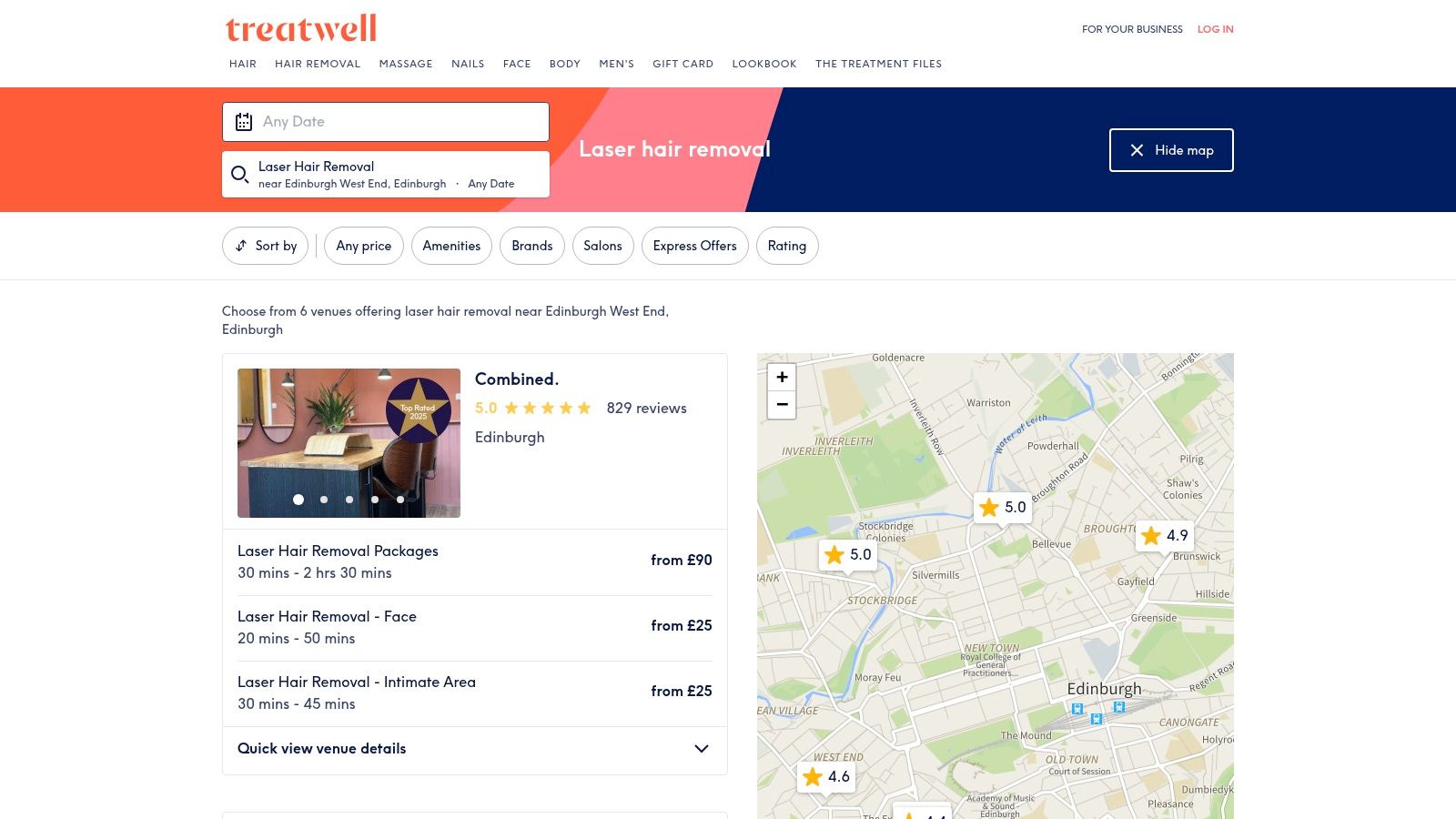
Task: Select the 4.6 star marker near West End
Action: pyautogui.click(x=825, y=776)
